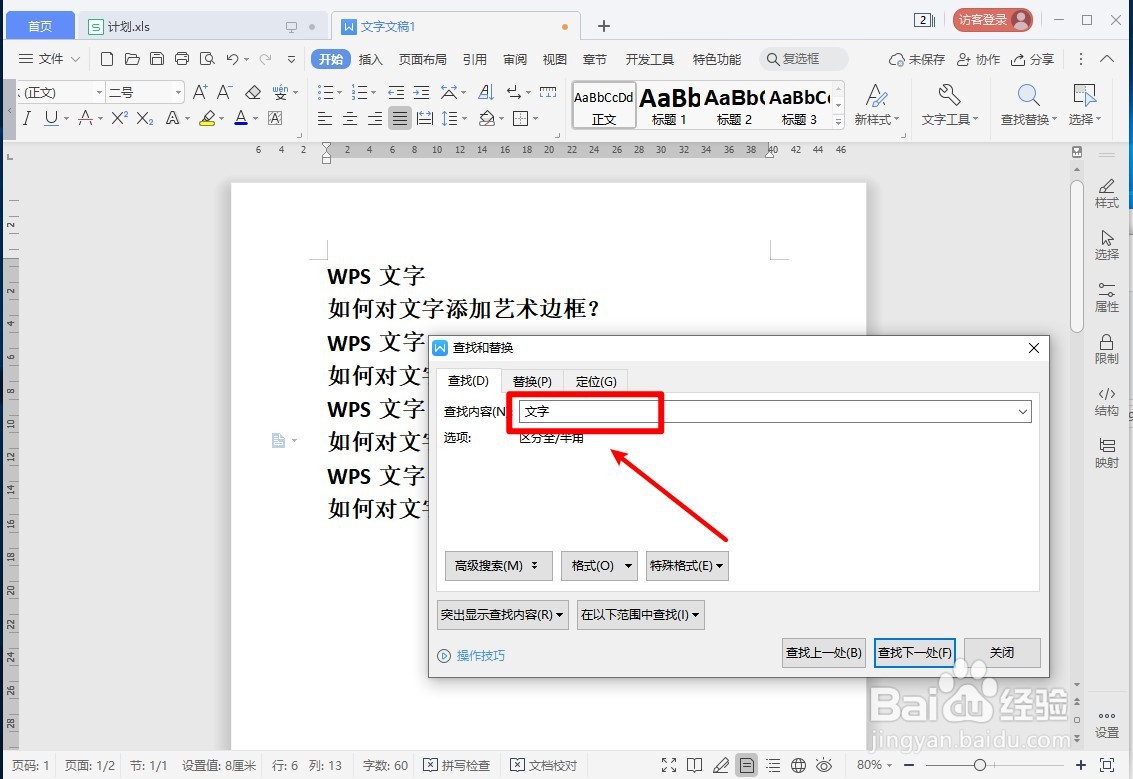Expand the 查找内容 history dropdown arrow
Viewport: 1133px width, 779px height.
pyautogui.click(x=1022, y=412)
